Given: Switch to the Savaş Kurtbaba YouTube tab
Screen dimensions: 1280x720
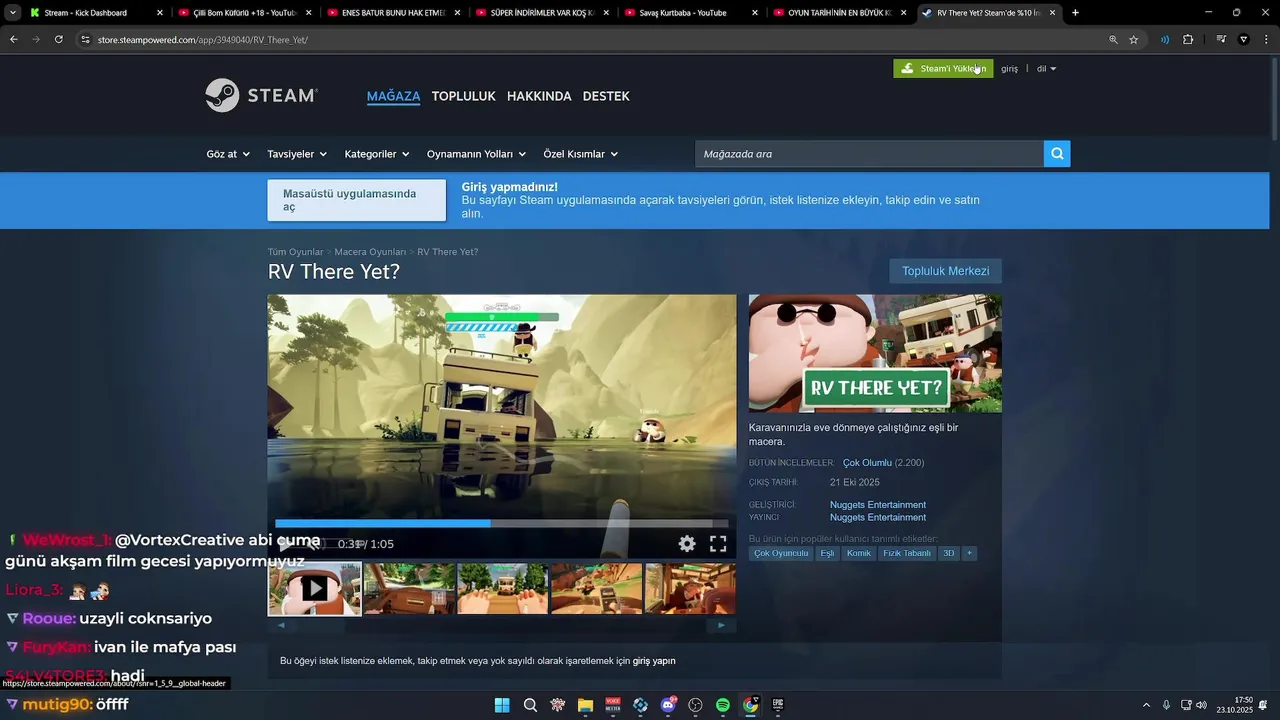Looking at the screenshot, I should [690, 13].
